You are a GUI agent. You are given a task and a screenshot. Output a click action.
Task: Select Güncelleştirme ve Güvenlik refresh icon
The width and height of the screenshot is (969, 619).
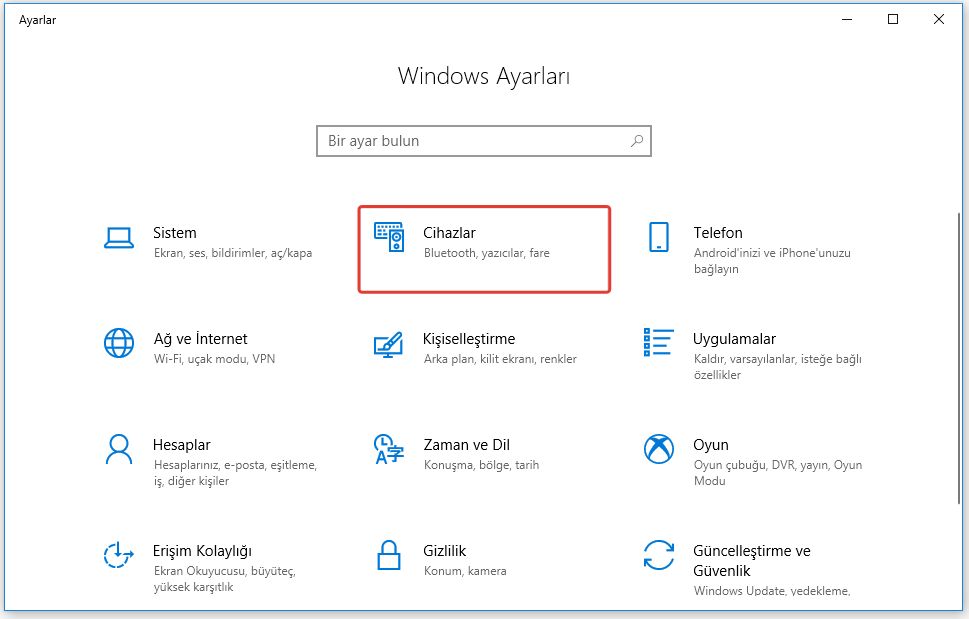(658, 555)
